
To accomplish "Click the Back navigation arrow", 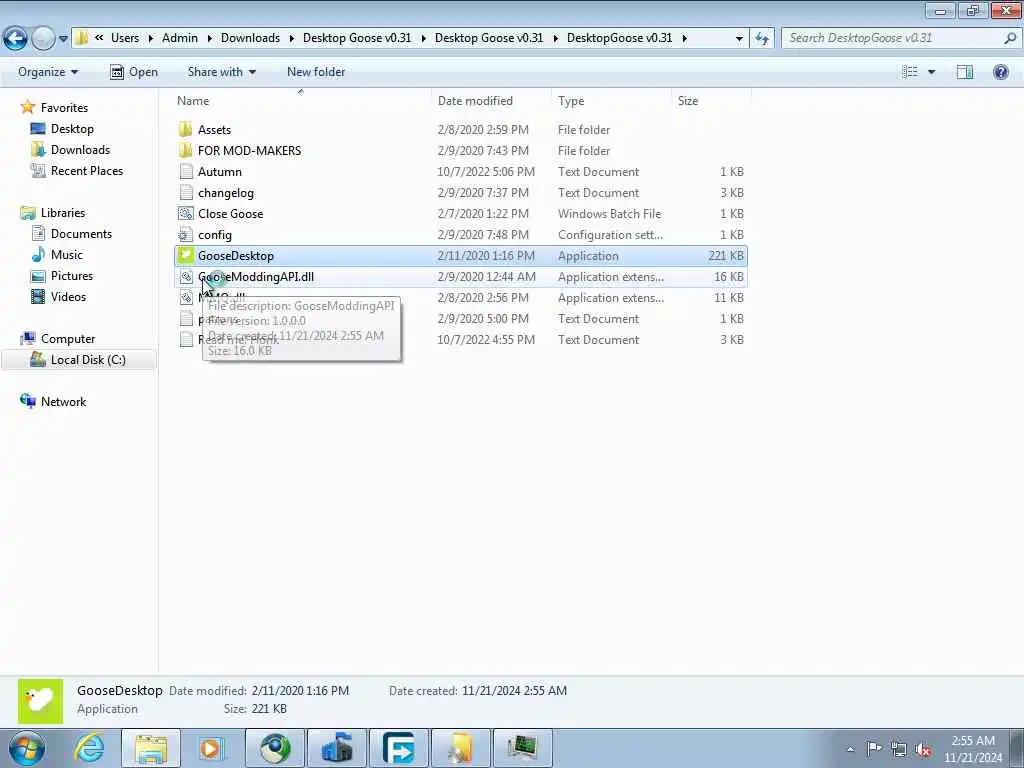I will tap(16, 38).
